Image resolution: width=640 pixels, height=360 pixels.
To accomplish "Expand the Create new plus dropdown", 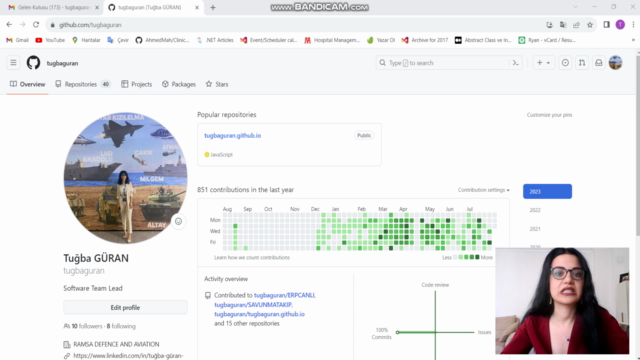I will pos(544,63).
